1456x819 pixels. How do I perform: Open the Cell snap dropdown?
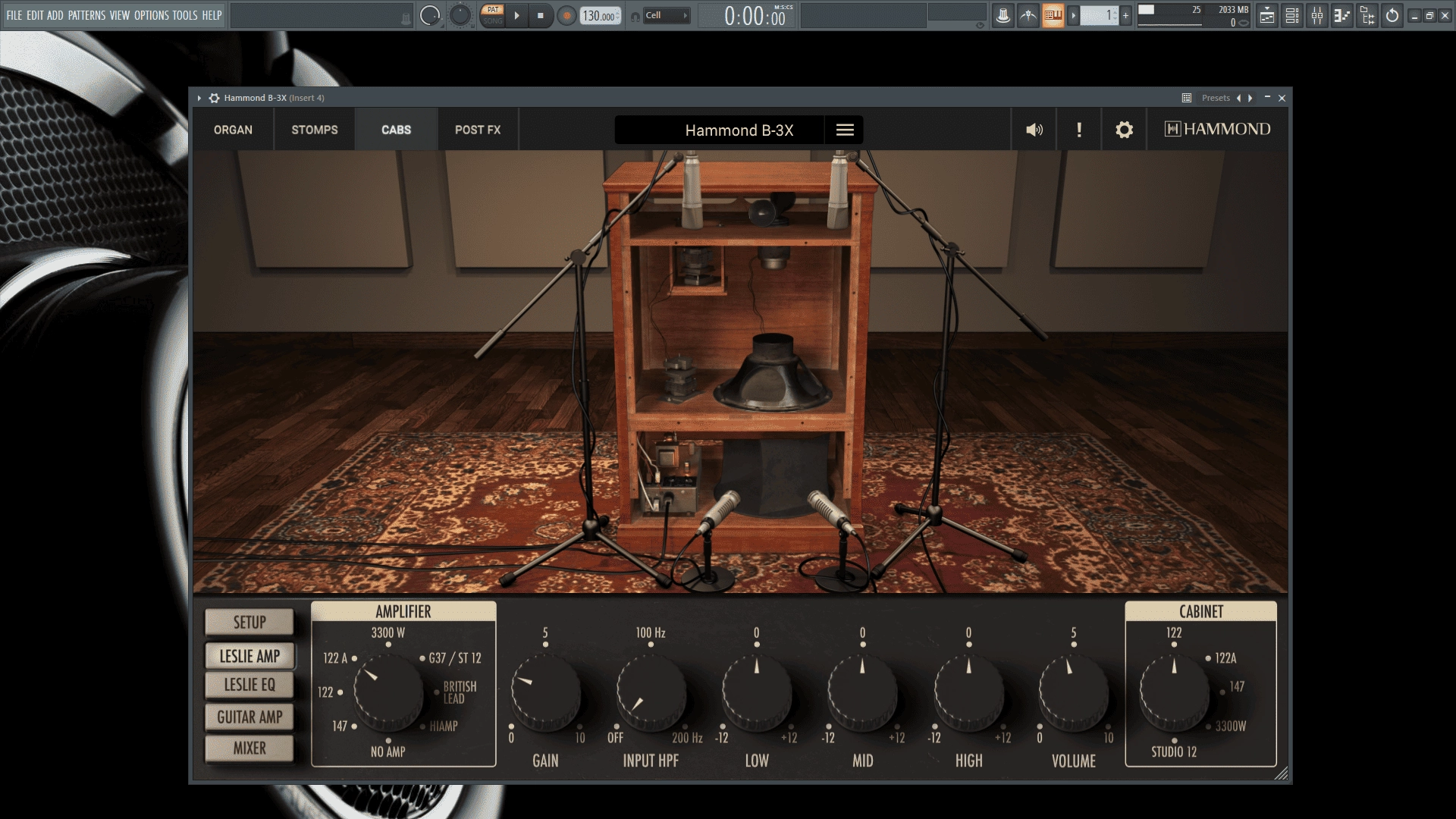coord(667,15)
